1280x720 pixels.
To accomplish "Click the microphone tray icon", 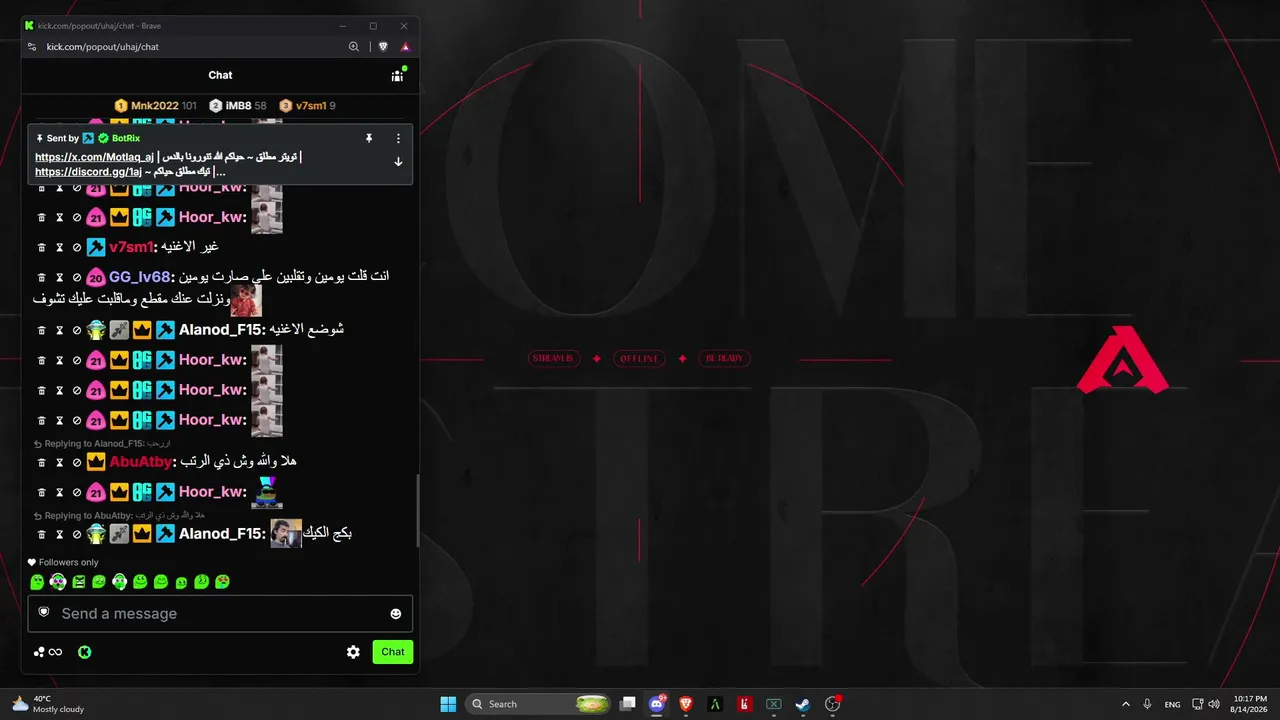I will pyautogui.click(x=1147, y=704).
